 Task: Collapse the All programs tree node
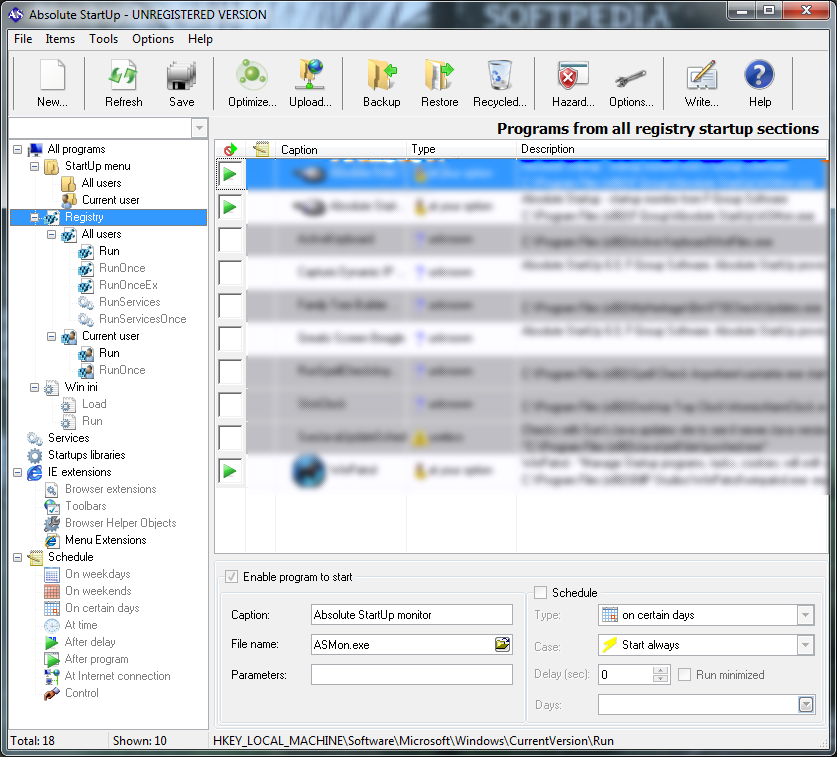tap(18, 149)
